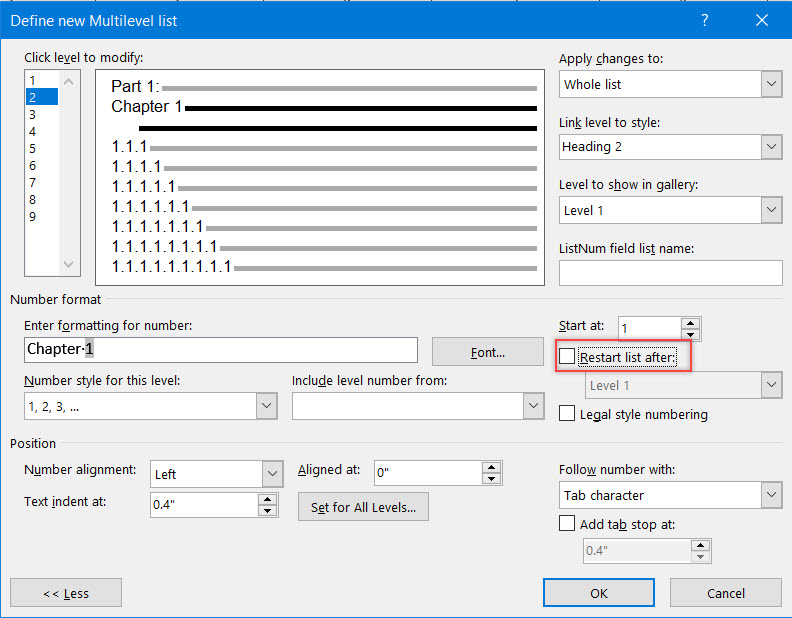The height and width of the screenshot is (618, 792).
Task: Select level 6 in the level list
Action: point(42,166)
